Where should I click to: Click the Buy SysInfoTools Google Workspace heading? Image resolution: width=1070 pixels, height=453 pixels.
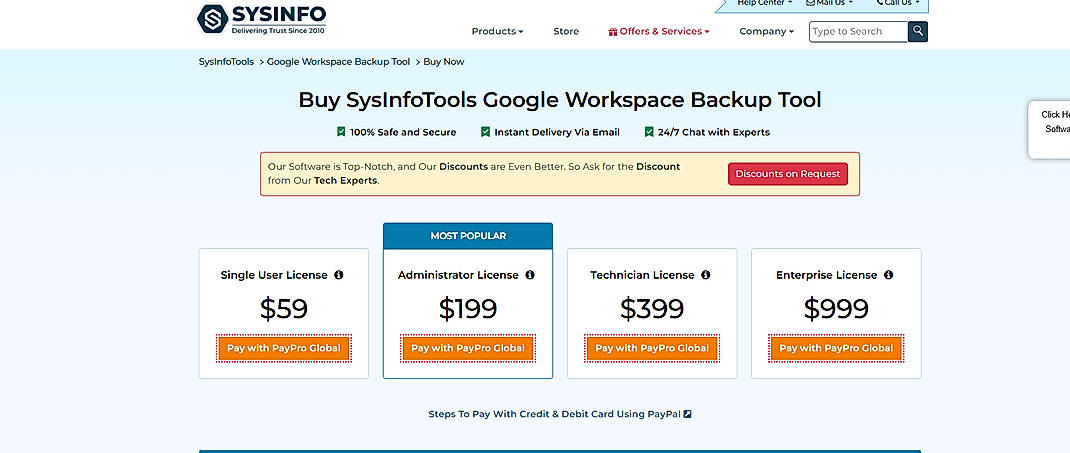coord(560,100)
